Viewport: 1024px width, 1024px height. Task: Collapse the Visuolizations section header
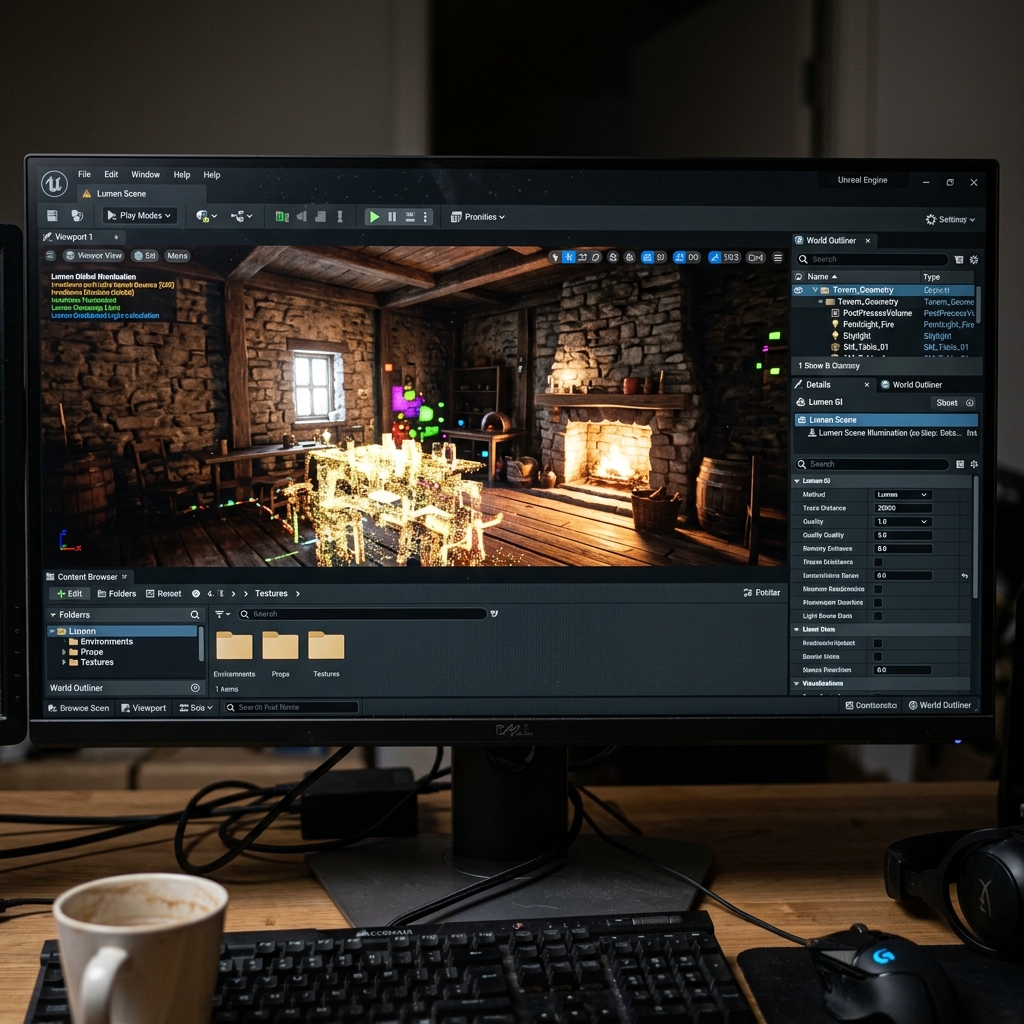click(x=797, y=684)
